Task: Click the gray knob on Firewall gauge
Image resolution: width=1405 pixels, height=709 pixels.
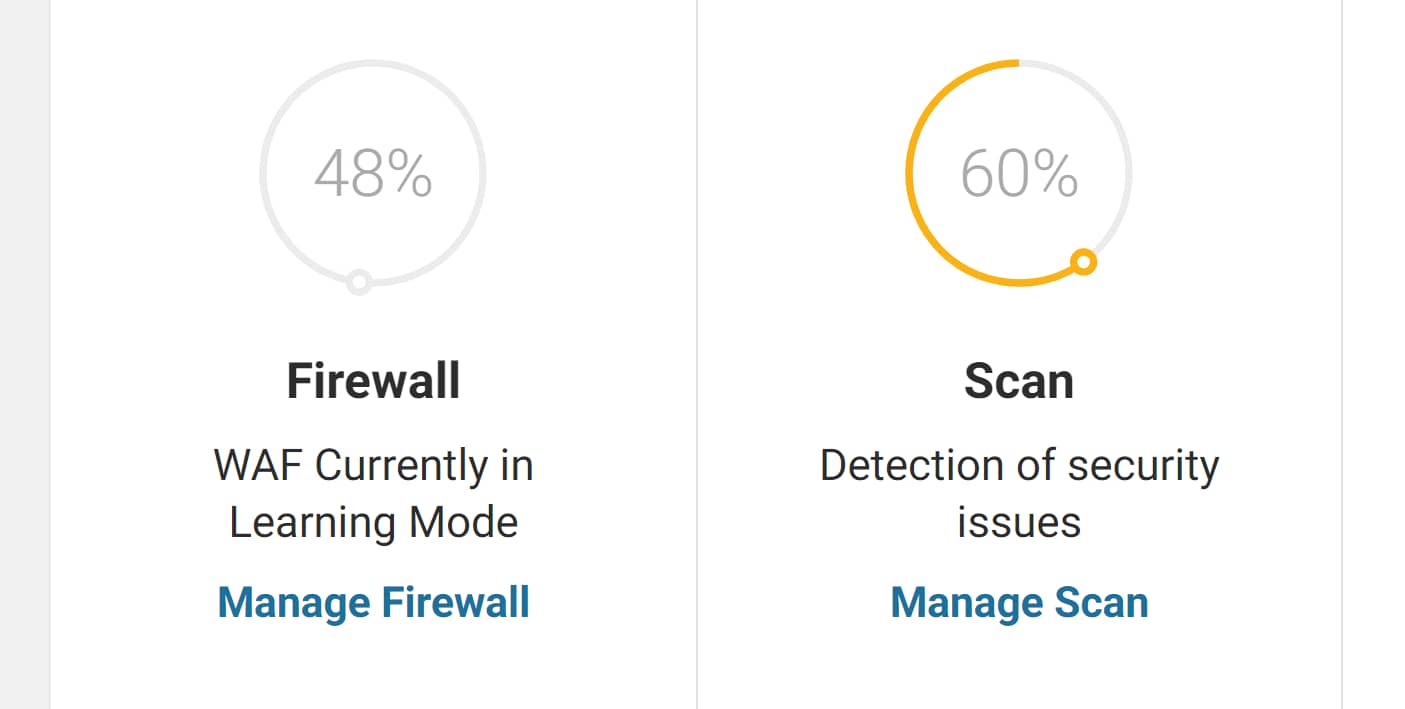Action: click(x=359, y=283)
